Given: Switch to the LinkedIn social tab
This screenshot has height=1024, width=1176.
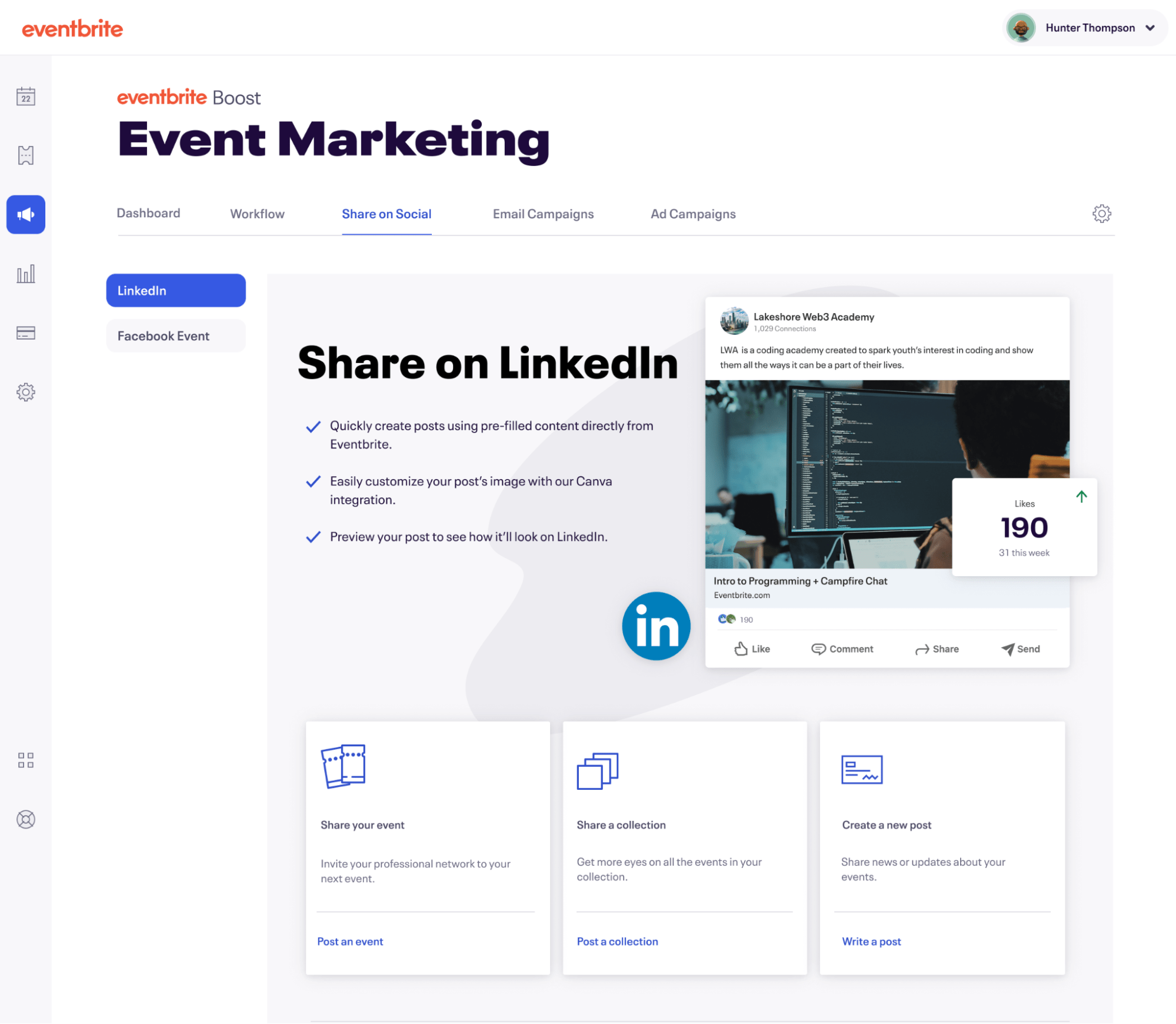Looking at the screenshot, I should (x=175, y=289).
